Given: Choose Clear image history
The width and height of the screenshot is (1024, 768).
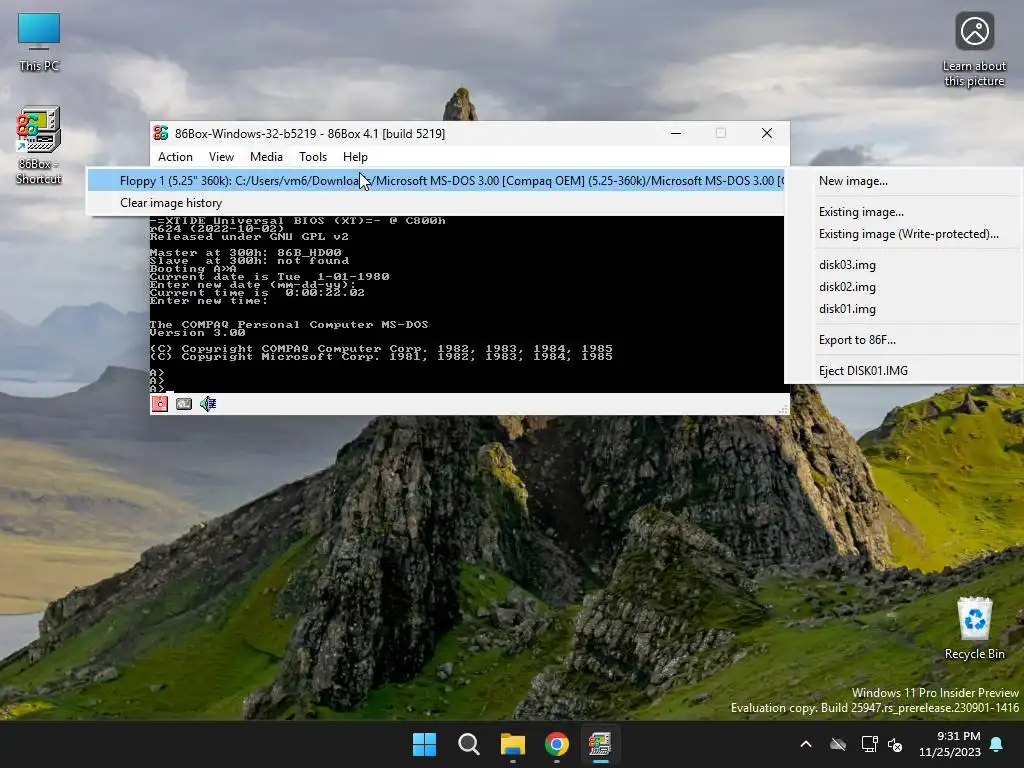Looking at the screenshot, I should coord(436,203).
